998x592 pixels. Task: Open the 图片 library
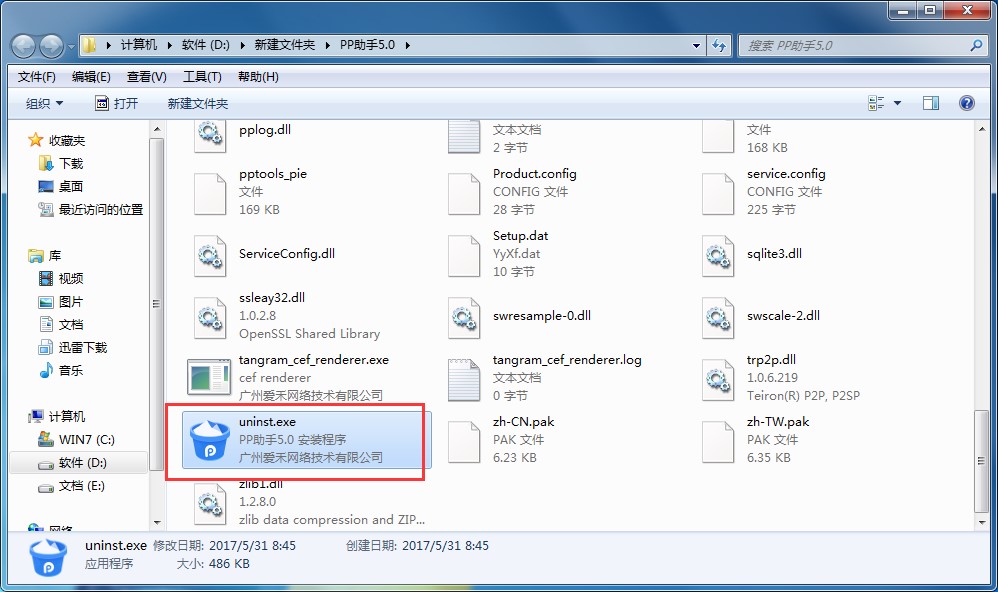tap(61, 302)
